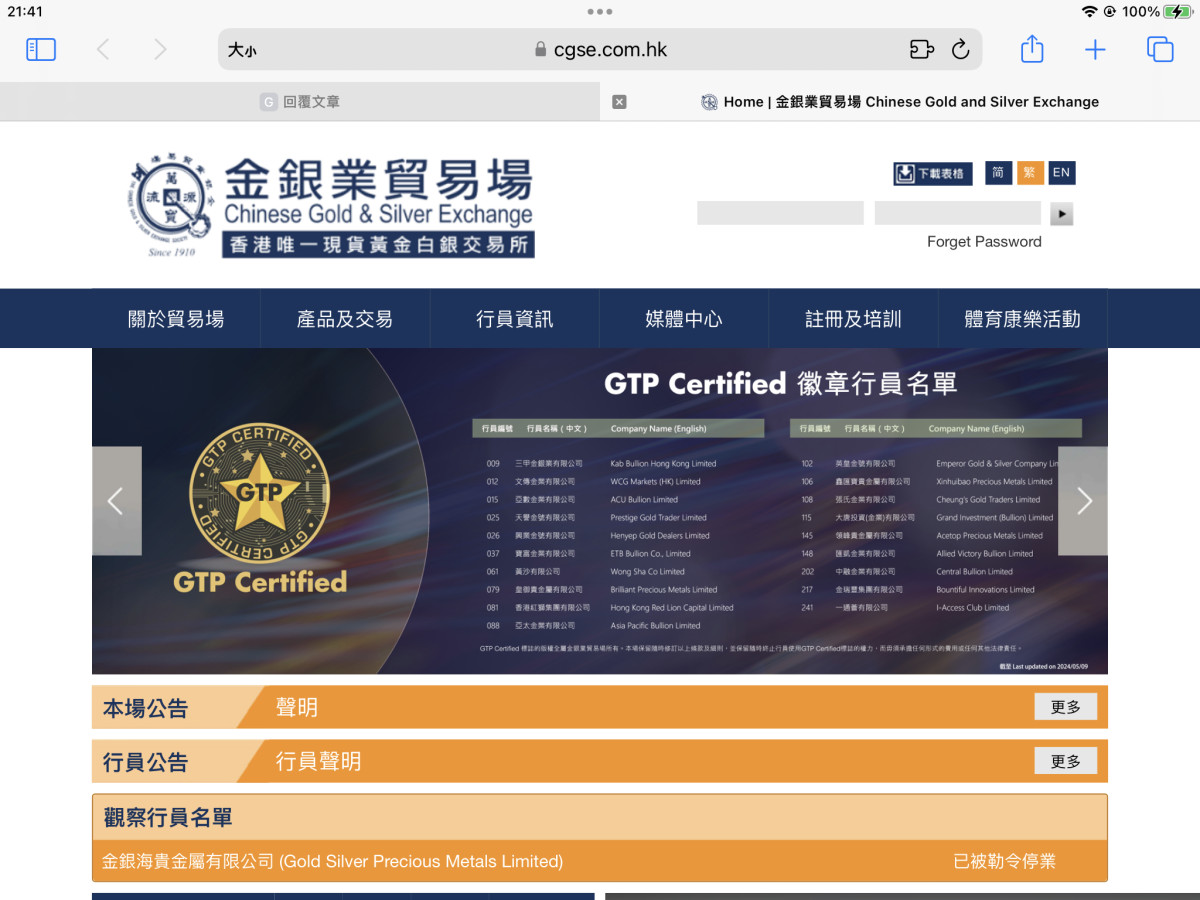Show next banner slide

click(1083, 501)
